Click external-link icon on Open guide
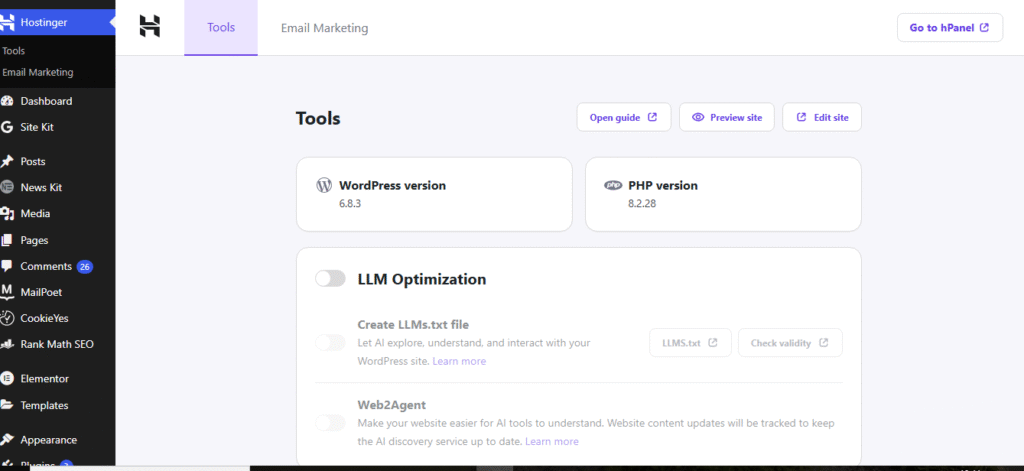 tap(652, 118)
